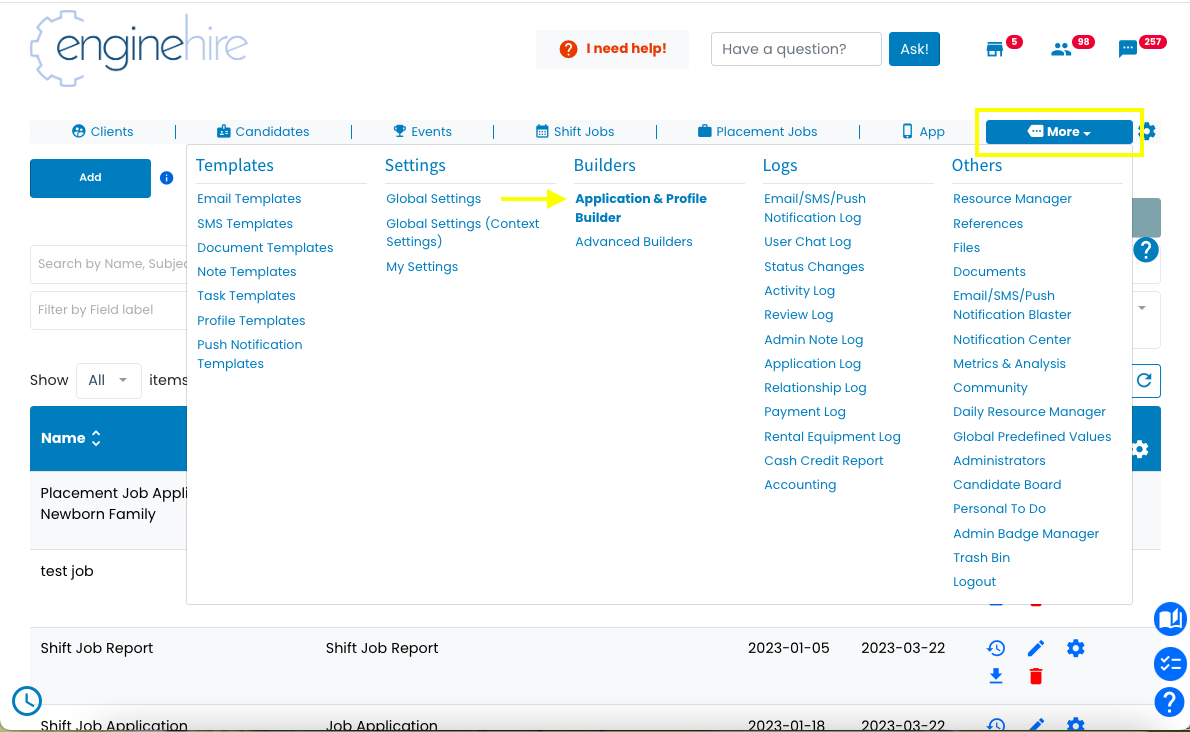Click the Have a question? input field
This screenshot has width=1190, height=732.
[796, 49]
